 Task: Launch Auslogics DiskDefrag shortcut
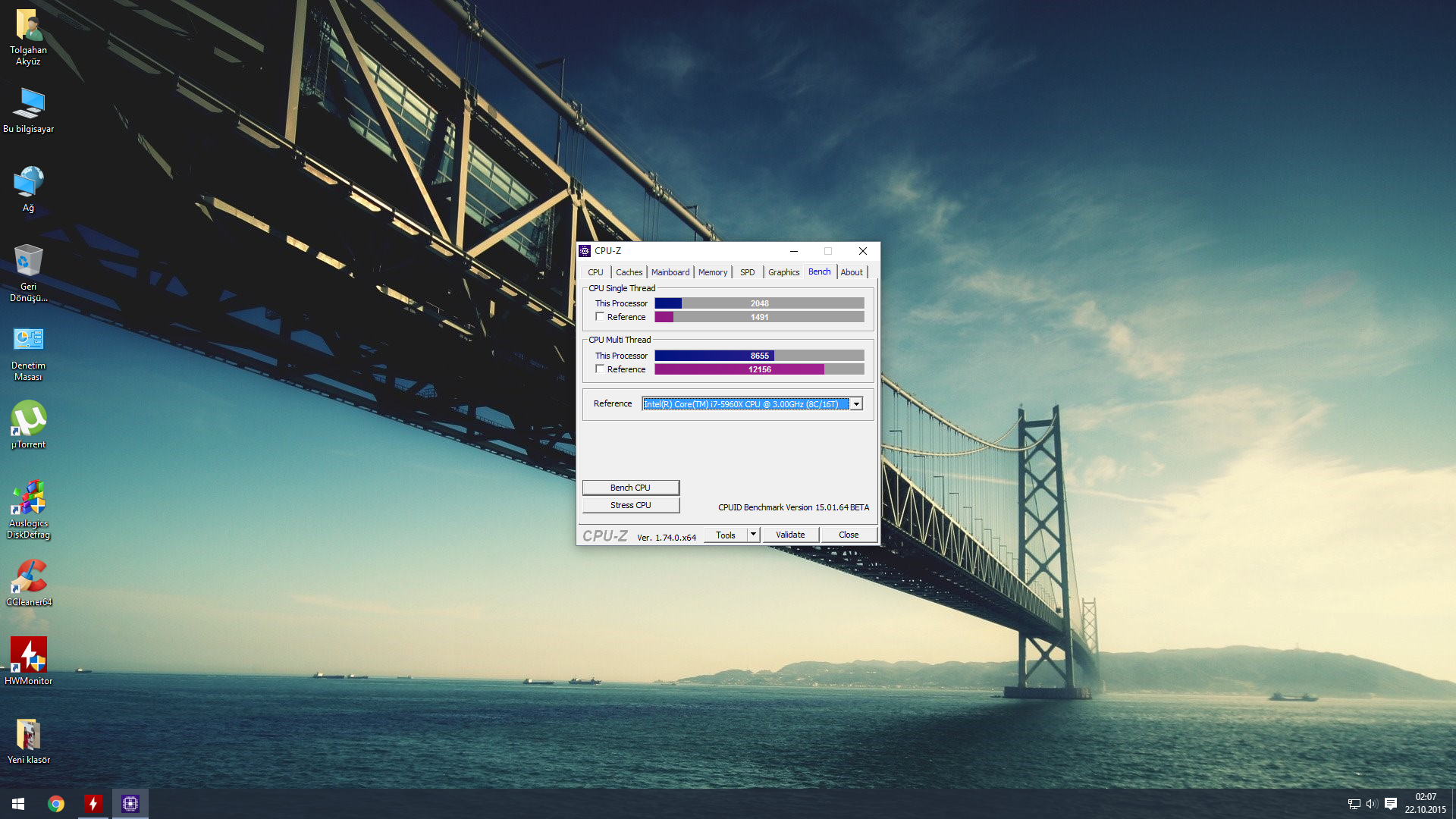point(28,510)
